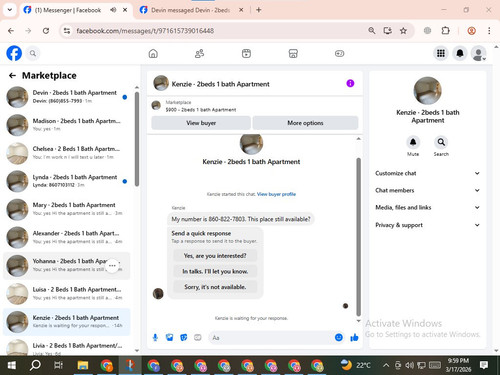Open the tab search dropdown arrow
Viewport: 500px width, 375px height.
click(10, 10)
